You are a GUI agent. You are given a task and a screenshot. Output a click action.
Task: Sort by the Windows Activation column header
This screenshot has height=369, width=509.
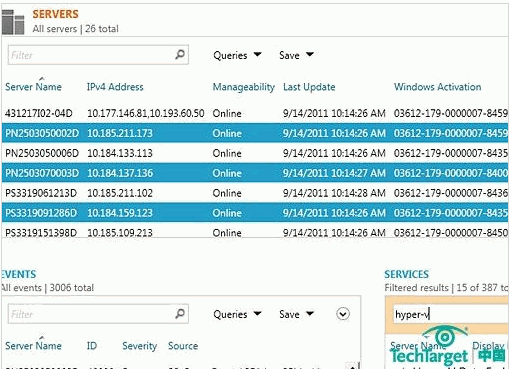437,87
